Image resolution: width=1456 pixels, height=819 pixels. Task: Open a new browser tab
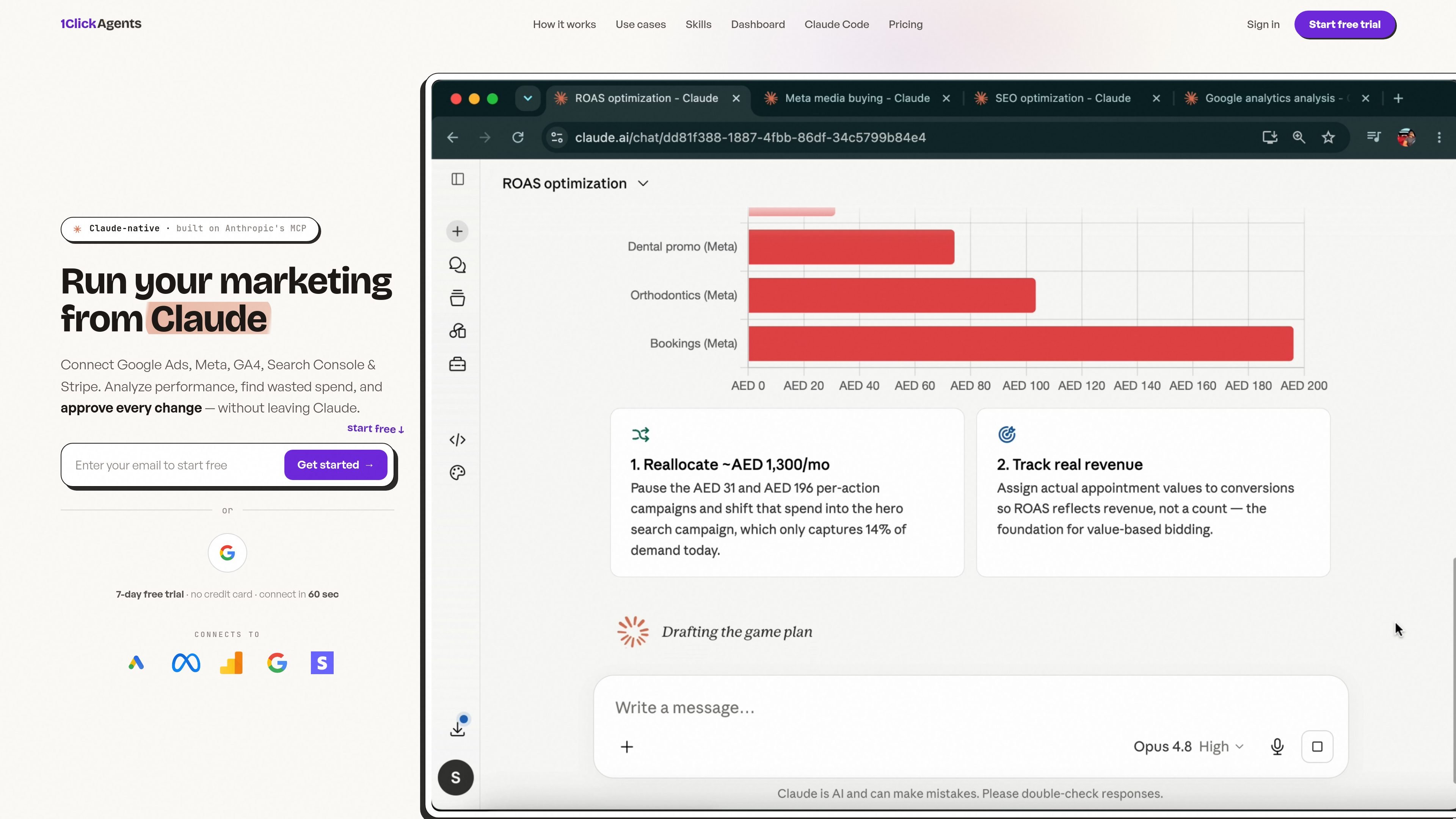pos(1398,98)
